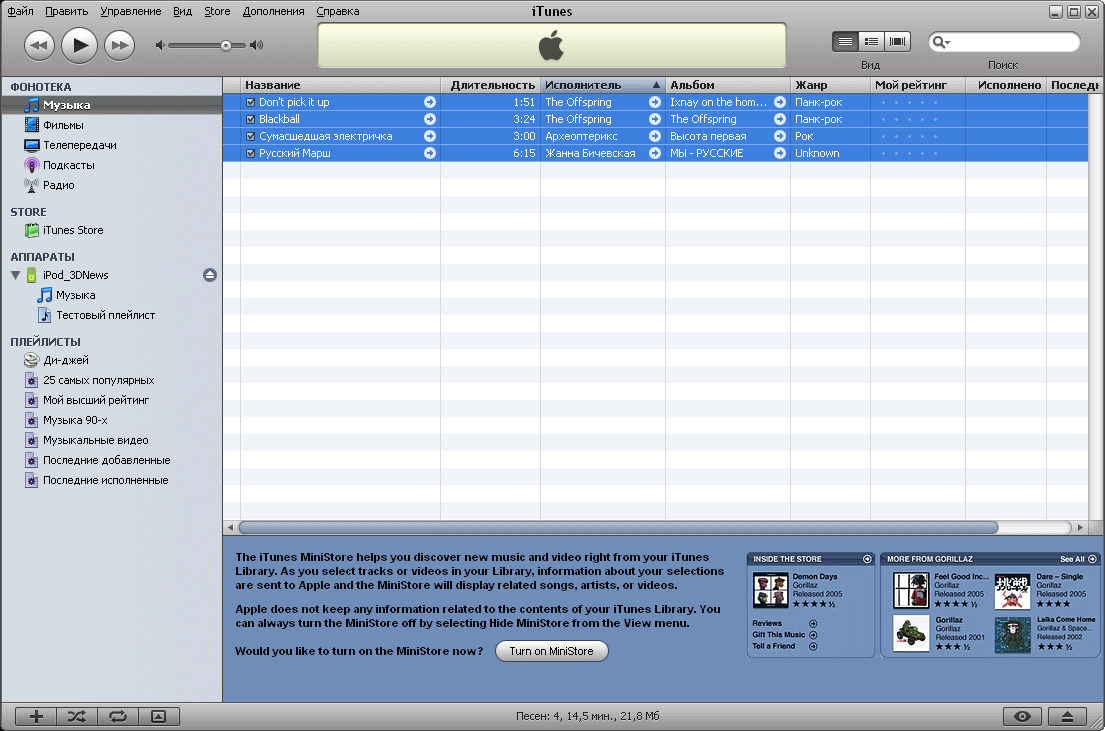Open the Вид menu
The height and width of the screenshot is (731, 1105).
pyautogui.click(x=183, y=11)
